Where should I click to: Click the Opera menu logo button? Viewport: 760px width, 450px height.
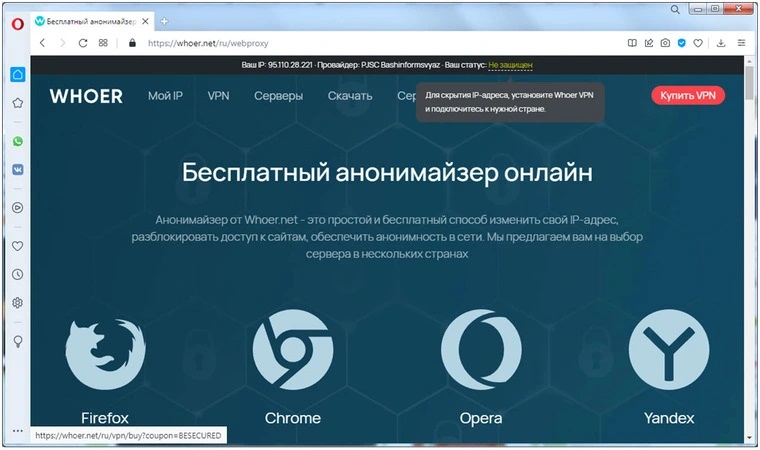(16, 20)
